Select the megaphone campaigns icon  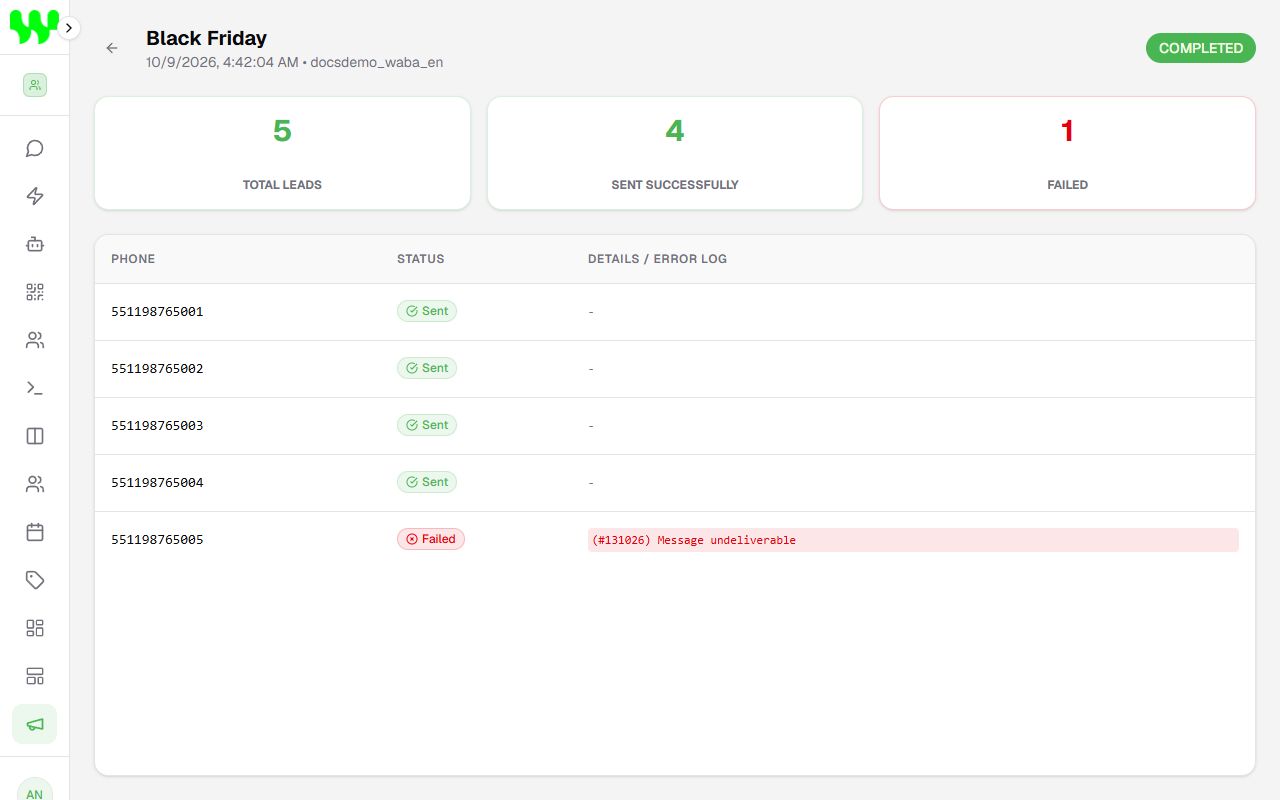[35, 724]
